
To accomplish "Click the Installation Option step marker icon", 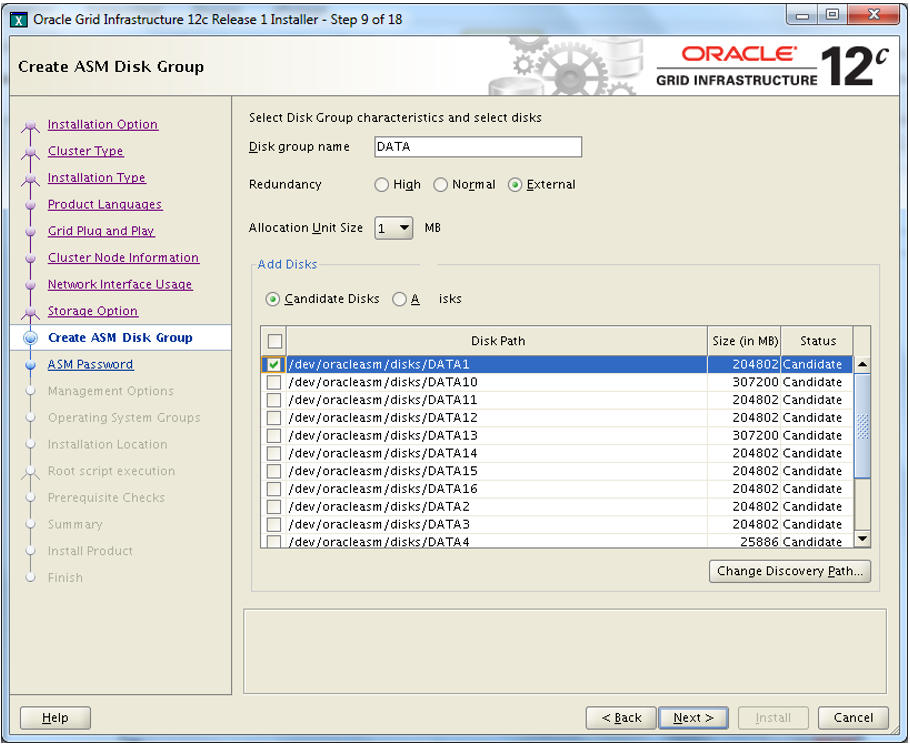I will click(30, 126).
